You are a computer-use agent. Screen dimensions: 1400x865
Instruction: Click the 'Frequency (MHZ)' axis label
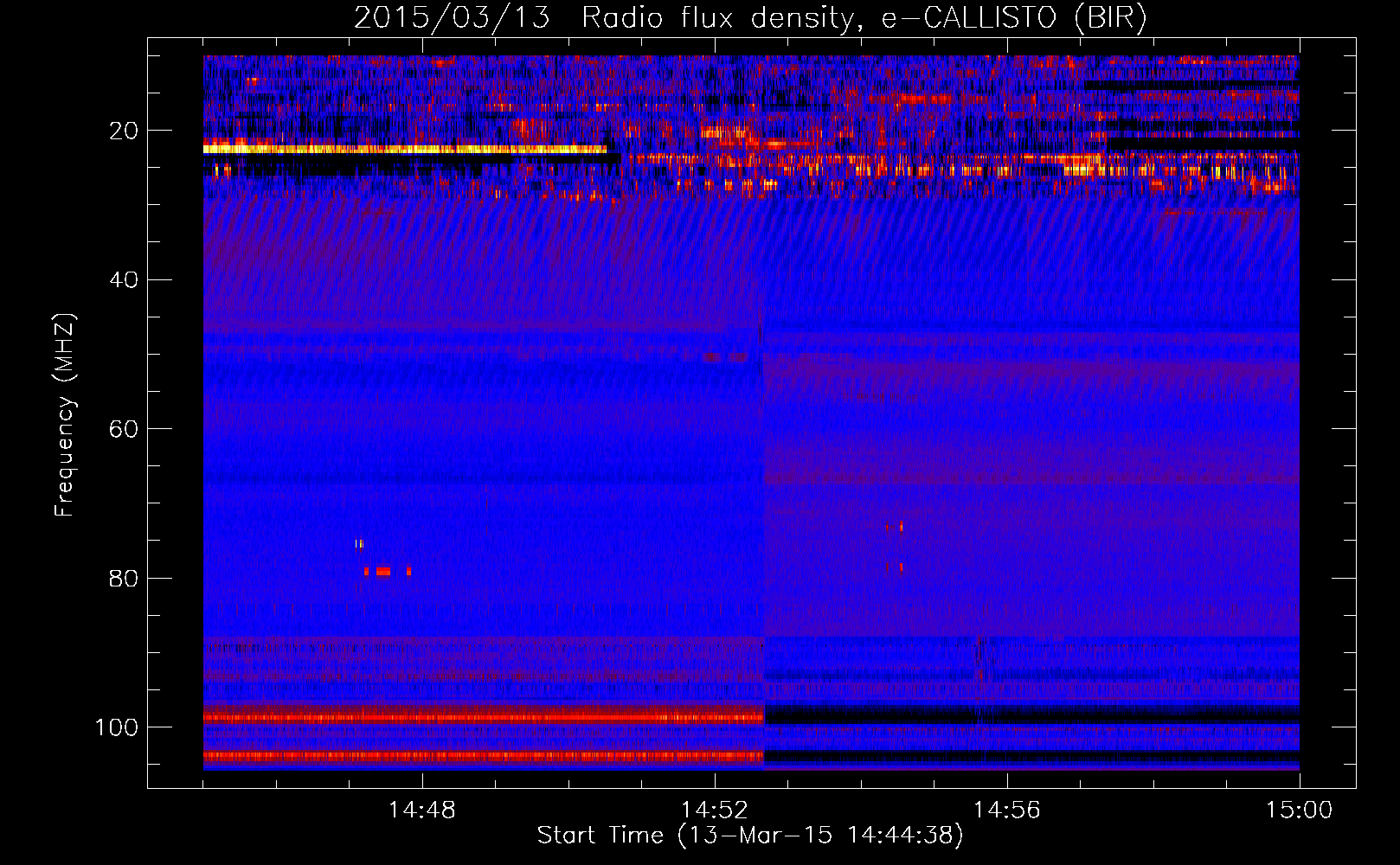pos(65,415)
